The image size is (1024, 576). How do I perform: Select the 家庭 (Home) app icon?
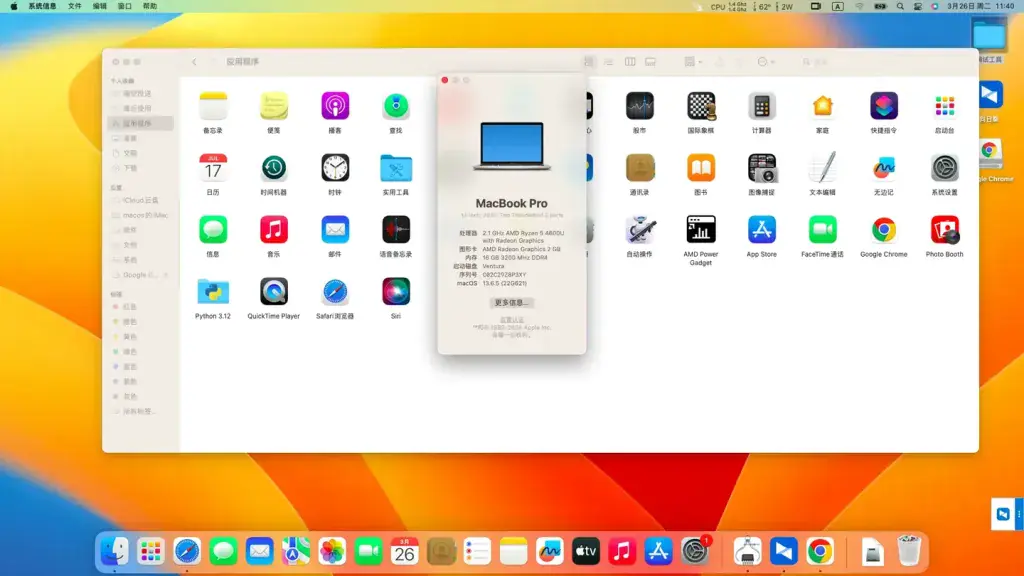(822, 106)
